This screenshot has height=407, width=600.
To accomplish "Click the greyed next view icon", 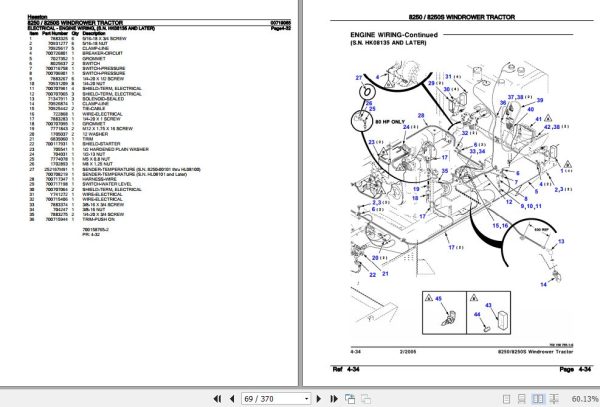I will [x=366, y=399].
